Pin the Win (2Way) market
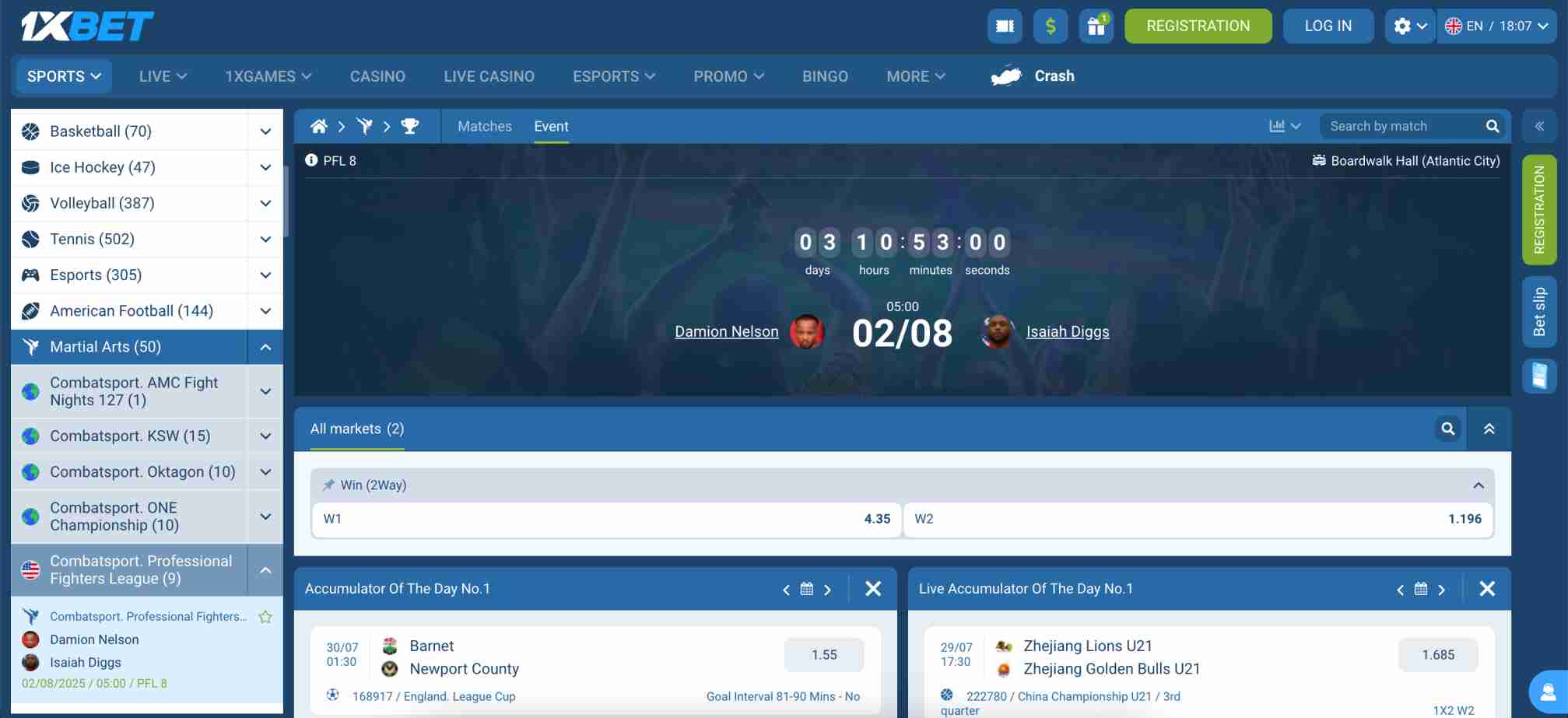Viewport: 1568px width, 718px height. point(328,485)
